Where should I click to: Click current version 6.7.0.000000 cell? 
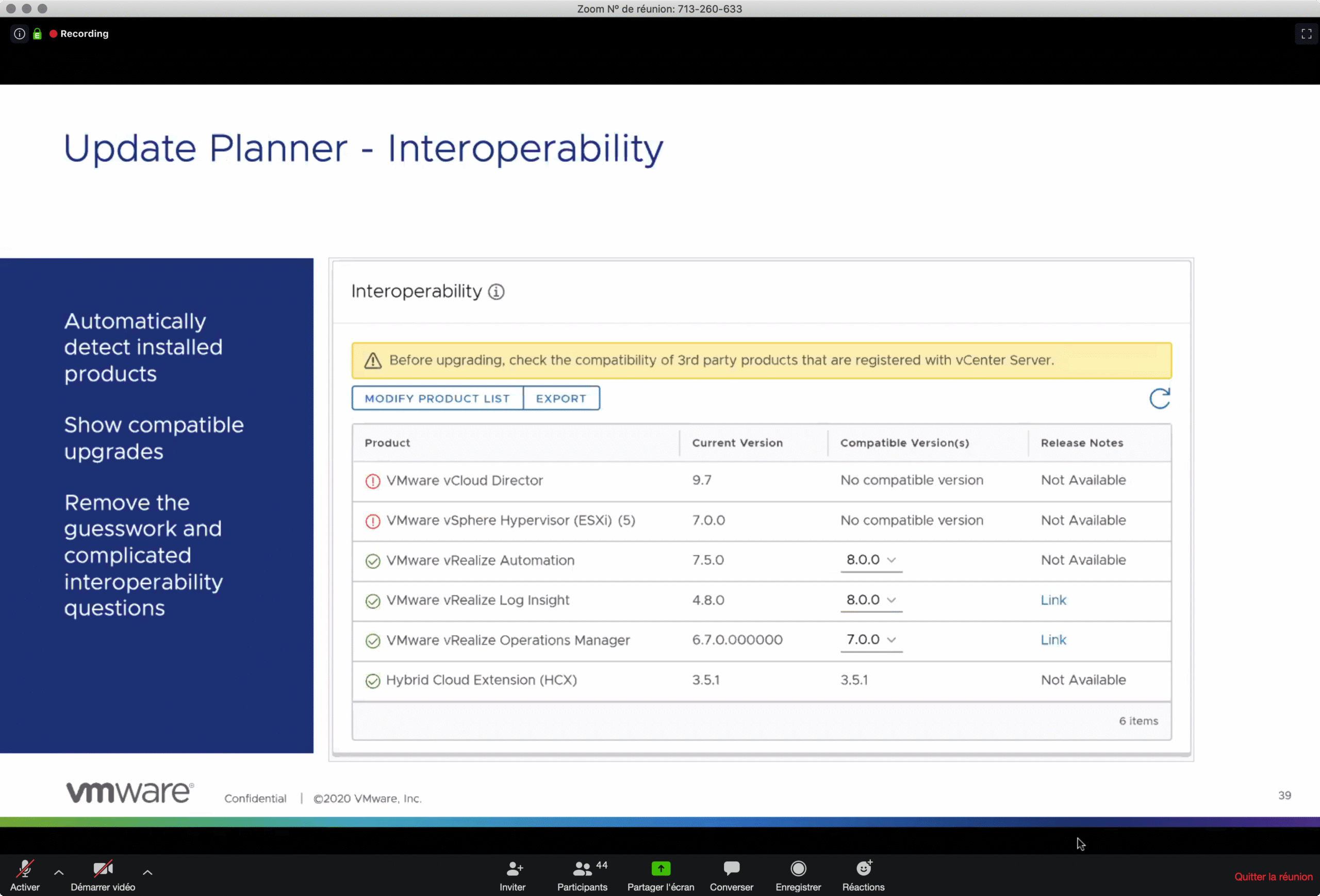pos(737,640)
